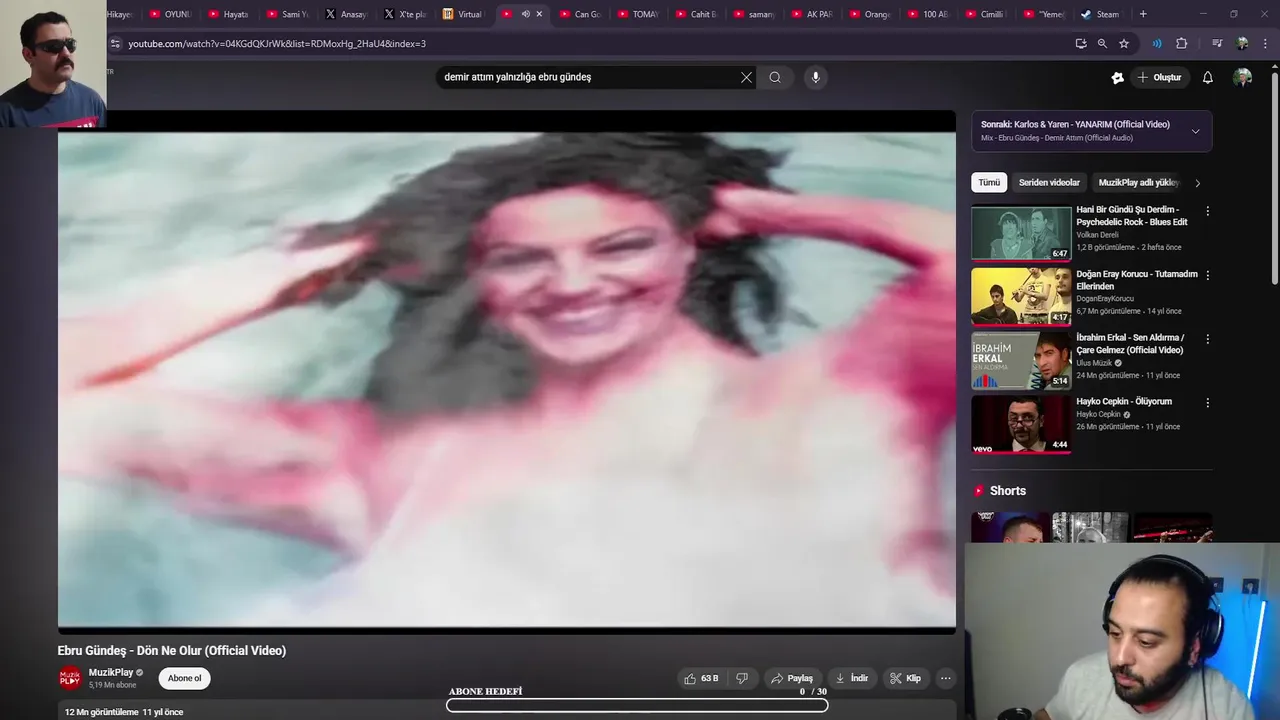Open the Chrome three-dot menu
The width and height of the screenshot is (1280, 720).
coord(1266,43)
